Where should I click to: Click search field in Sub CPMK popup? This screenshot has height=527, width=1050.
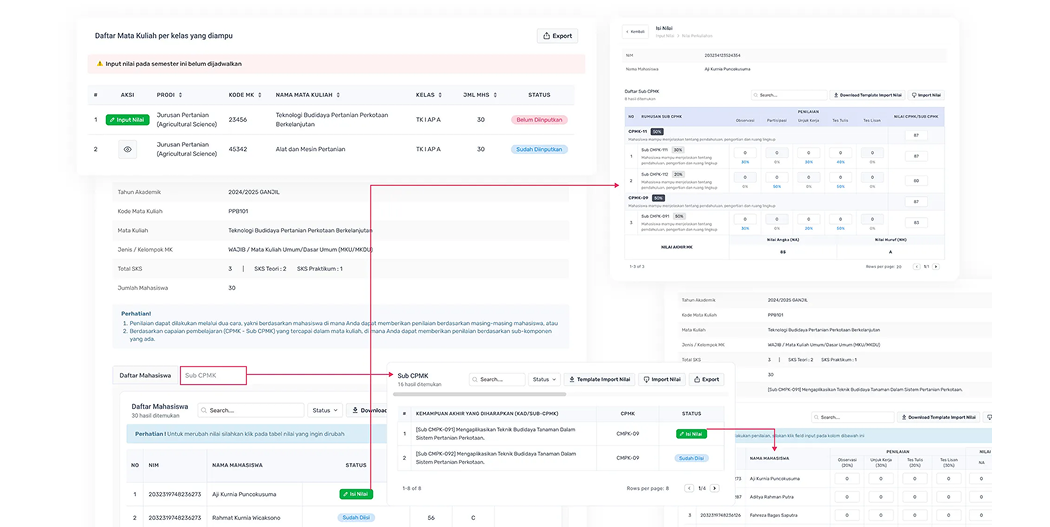point(497,379)
